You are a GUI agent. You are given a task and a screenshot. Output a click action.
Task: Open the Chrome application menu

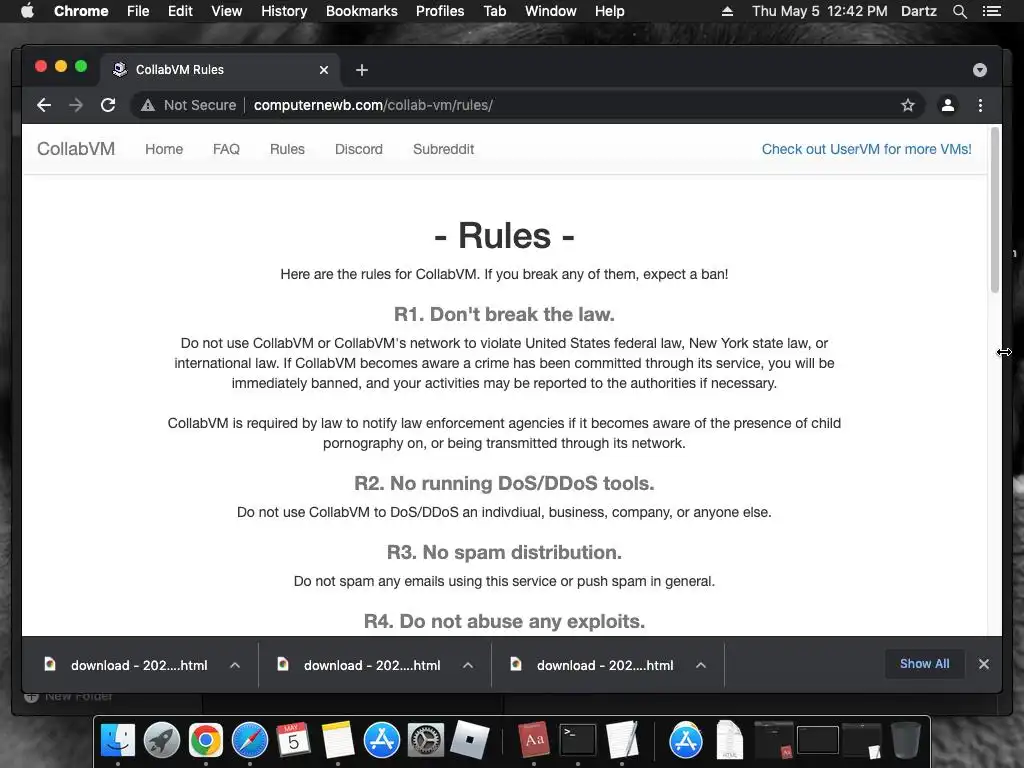pos(81,11)
